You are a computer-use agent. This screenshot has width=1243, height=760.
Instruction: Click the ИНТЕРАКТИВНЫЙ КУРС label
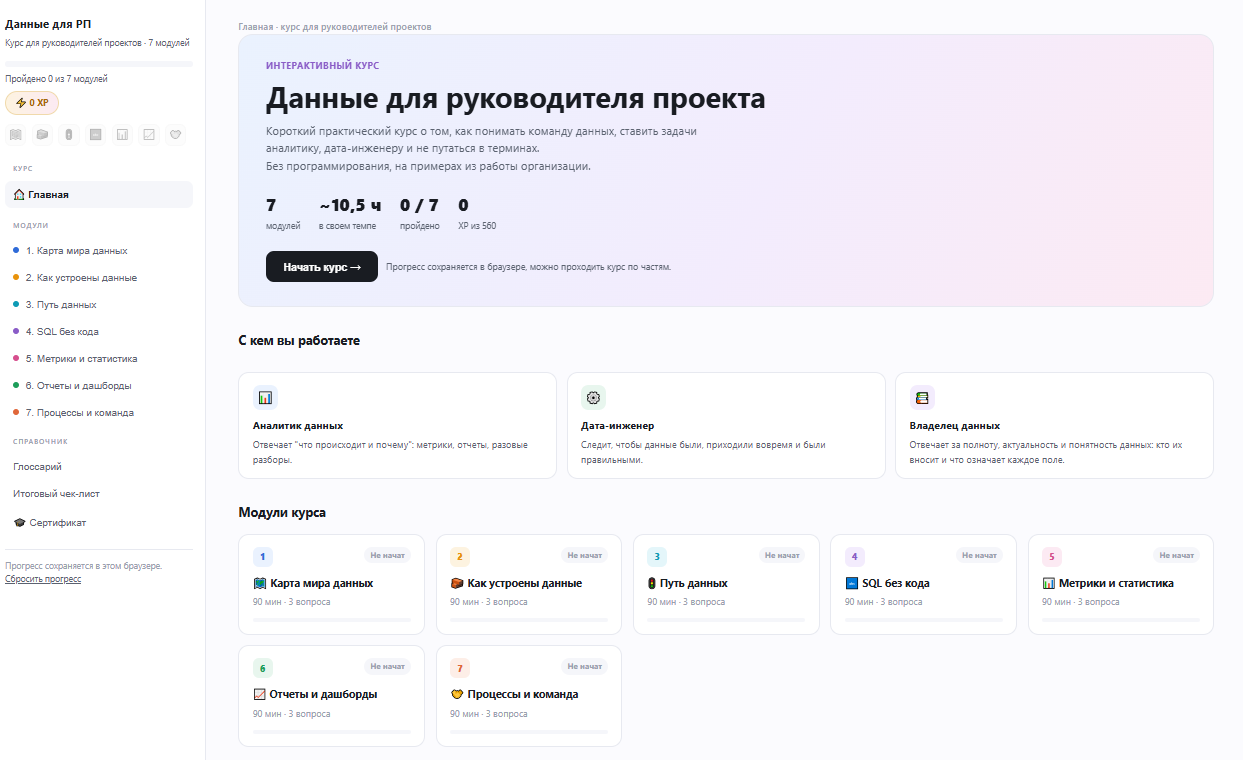(x=322, y=65)
